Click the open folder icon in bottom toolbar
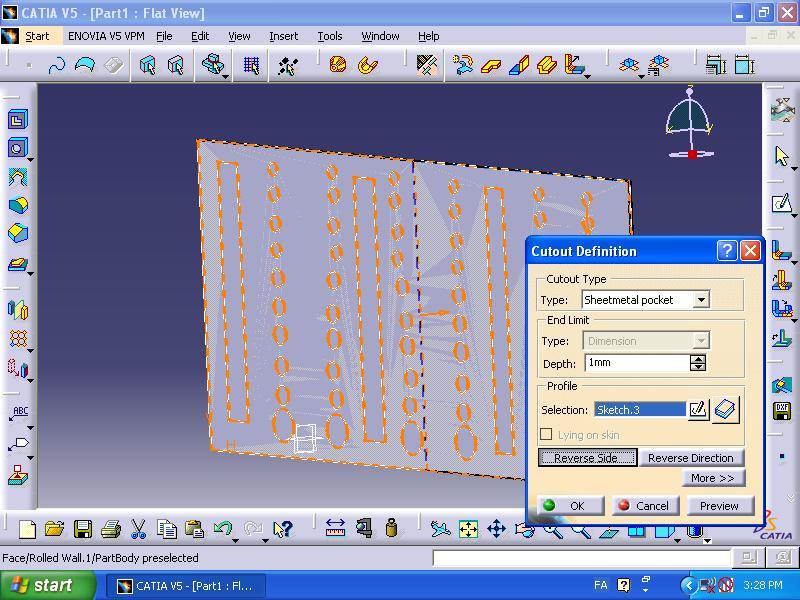The height and width of the screenshot is (600, 800). click(55, 529)
